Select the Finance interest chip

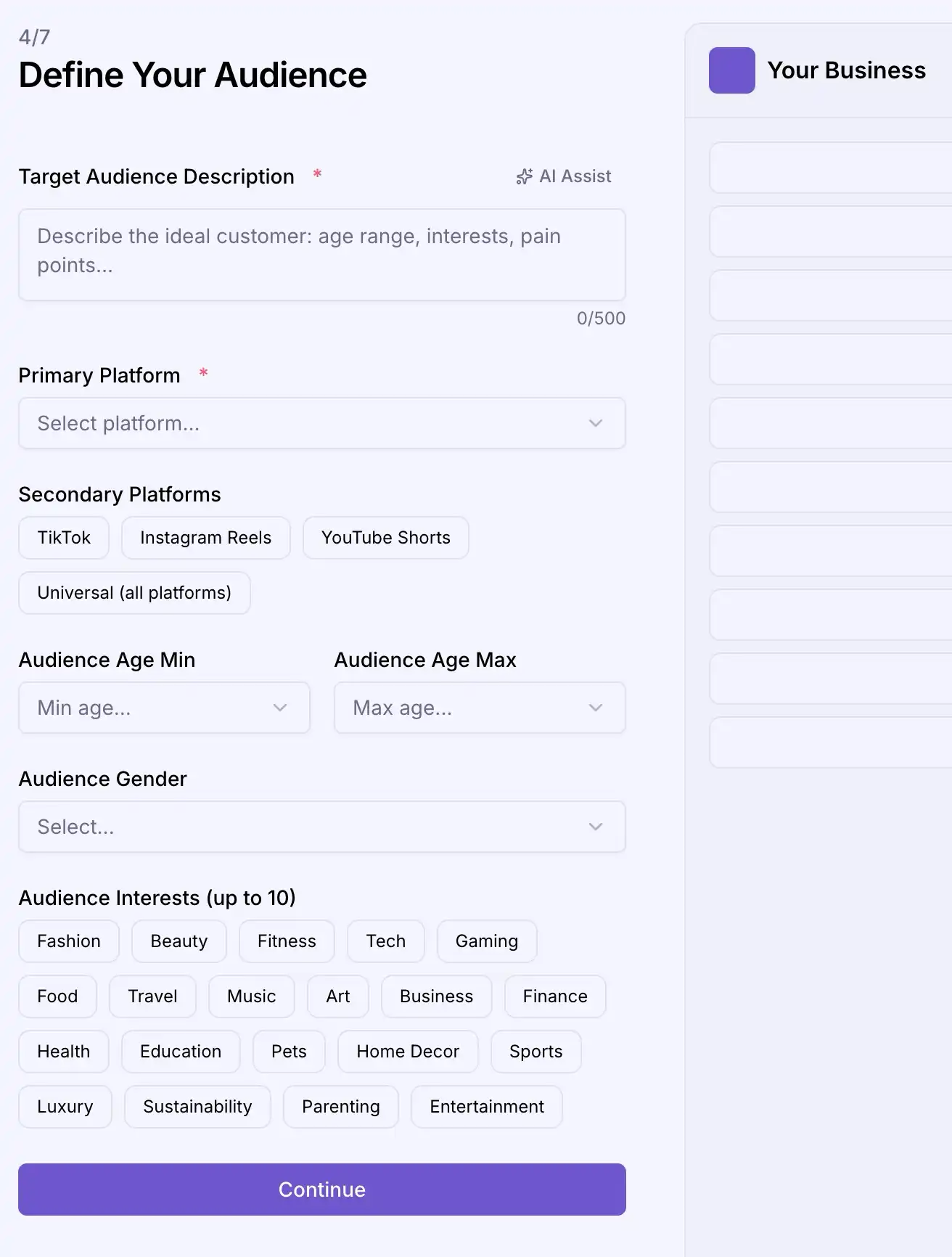[555, 996]
